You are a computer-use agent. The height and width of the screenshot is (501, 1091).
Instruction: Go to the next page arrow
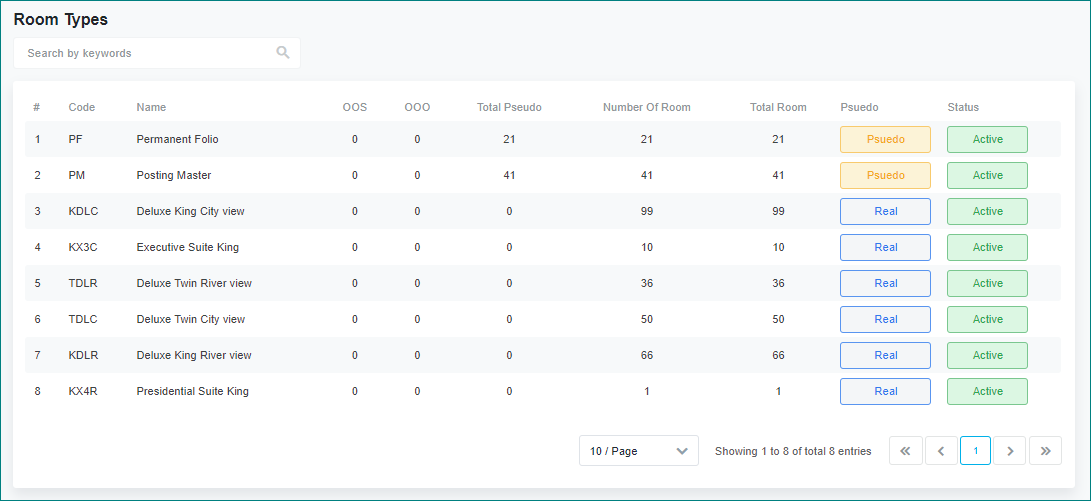(x=1010, y=451)
